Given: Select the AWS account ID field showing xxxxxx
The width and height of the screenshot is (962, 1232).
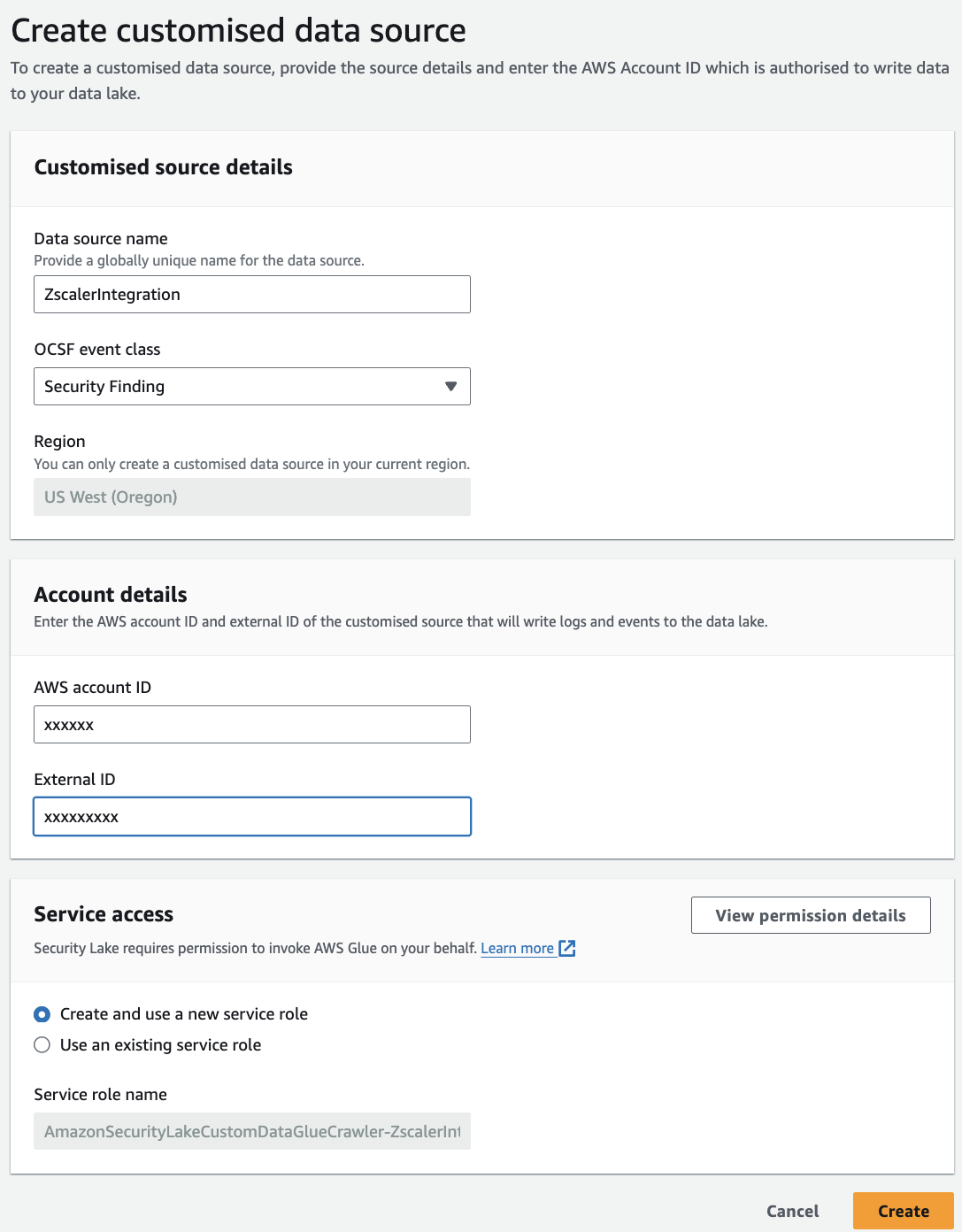Looking at the screenshot, I should click(x=251, y=724).
